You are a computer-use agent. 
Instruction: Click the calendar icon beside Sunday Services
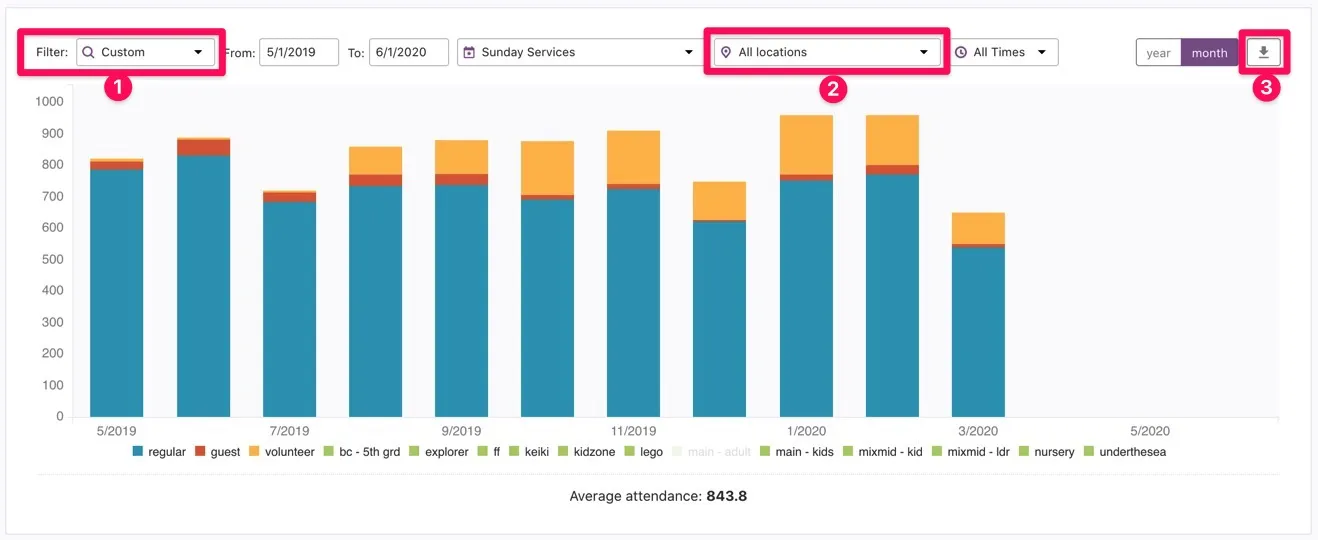tap(469, 52)
